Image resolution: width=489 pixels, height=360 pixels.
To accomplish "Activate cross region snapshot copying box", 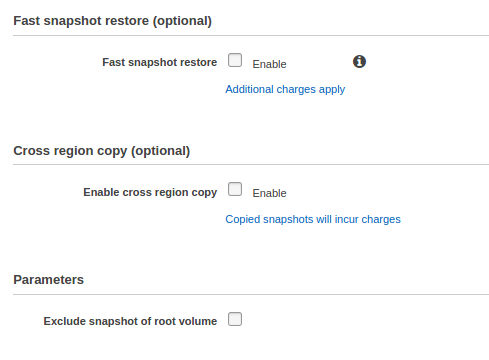I will 235,189.
